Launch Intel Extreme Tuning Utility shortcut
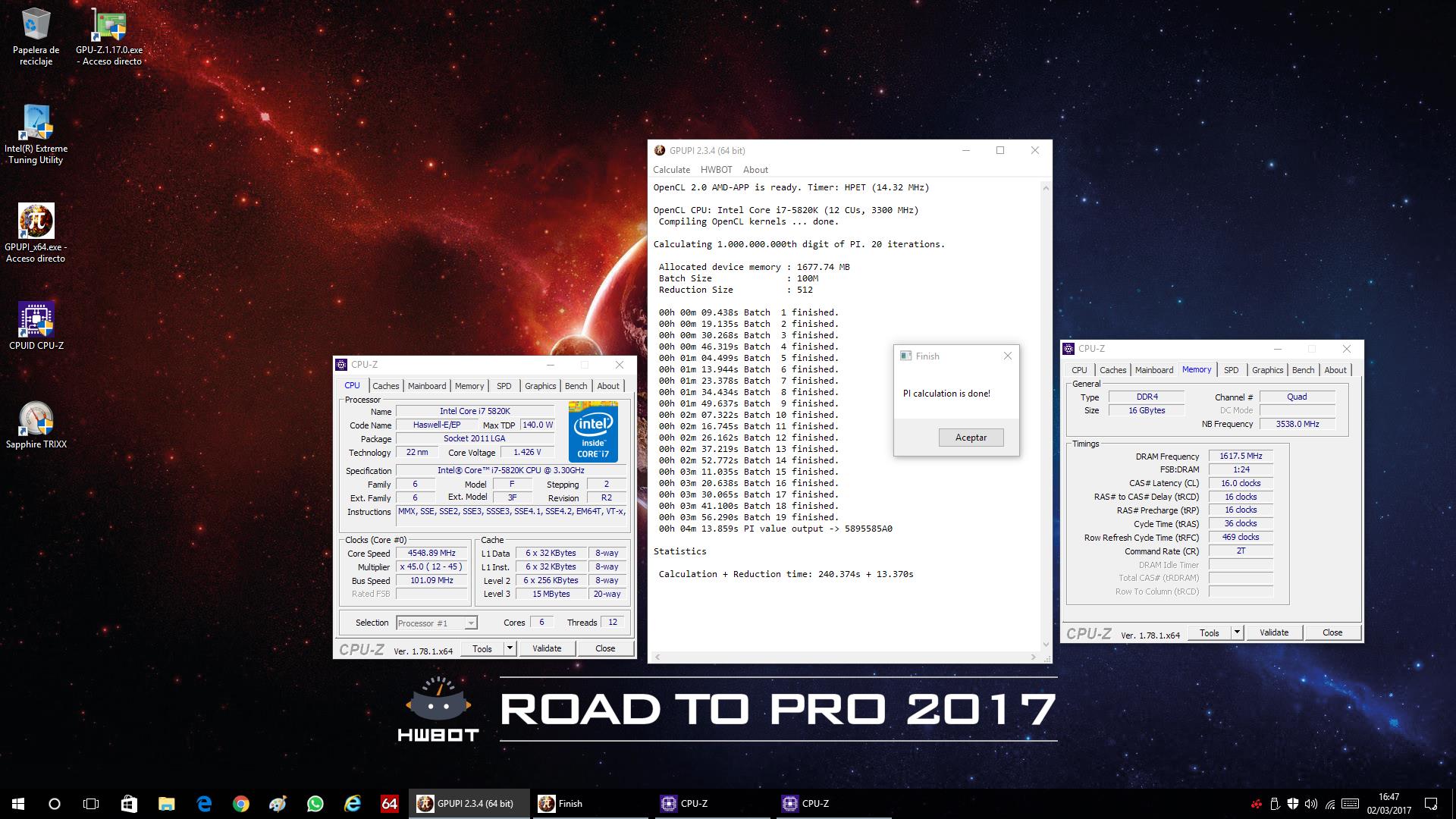The image size is (1456, 819). [36, 134]
